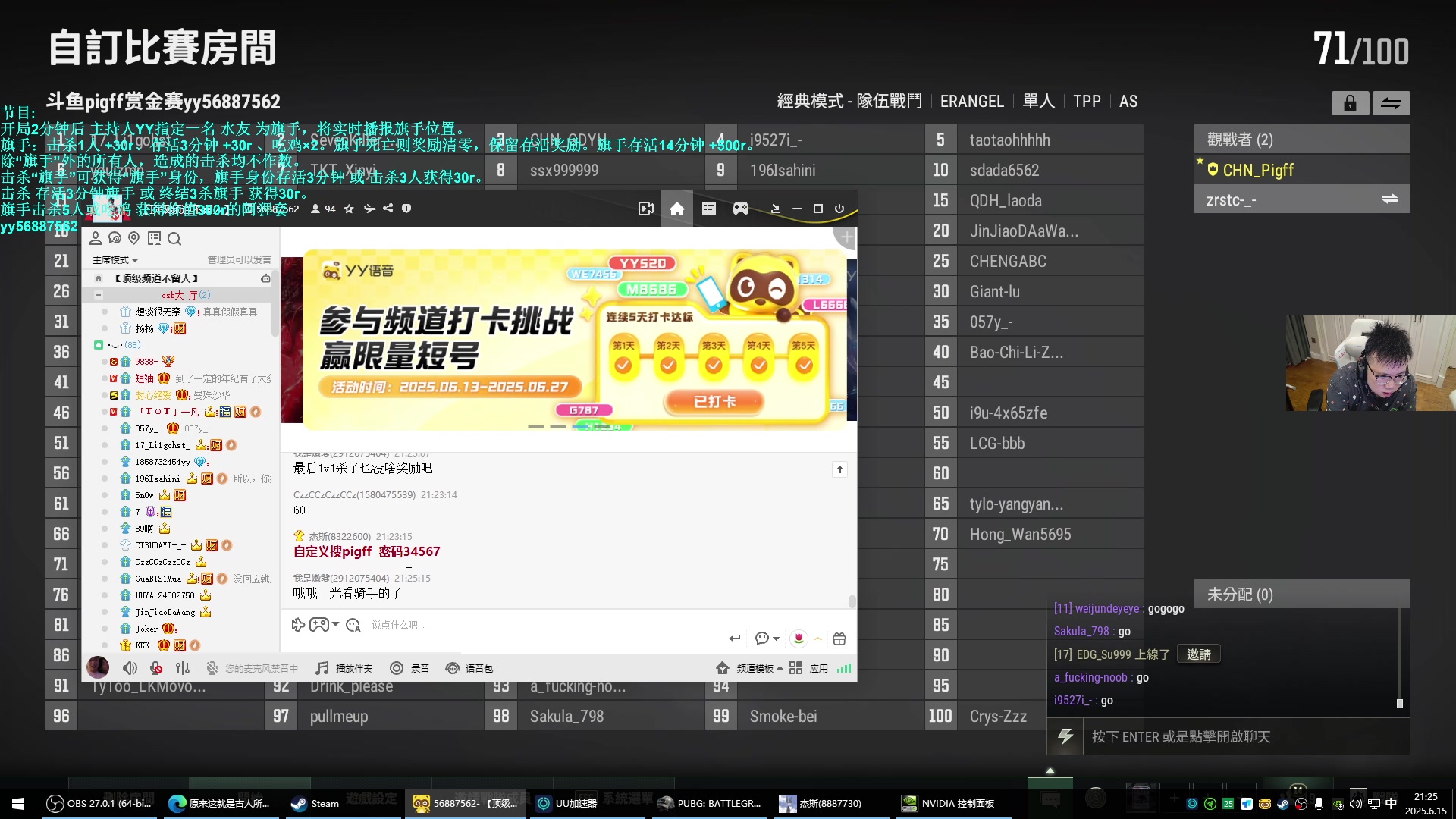This screenshot has height=819, width=1456.
Task: Click the location pin icon above channel tree
Action: pyautogui.click(x=134, y=239)
